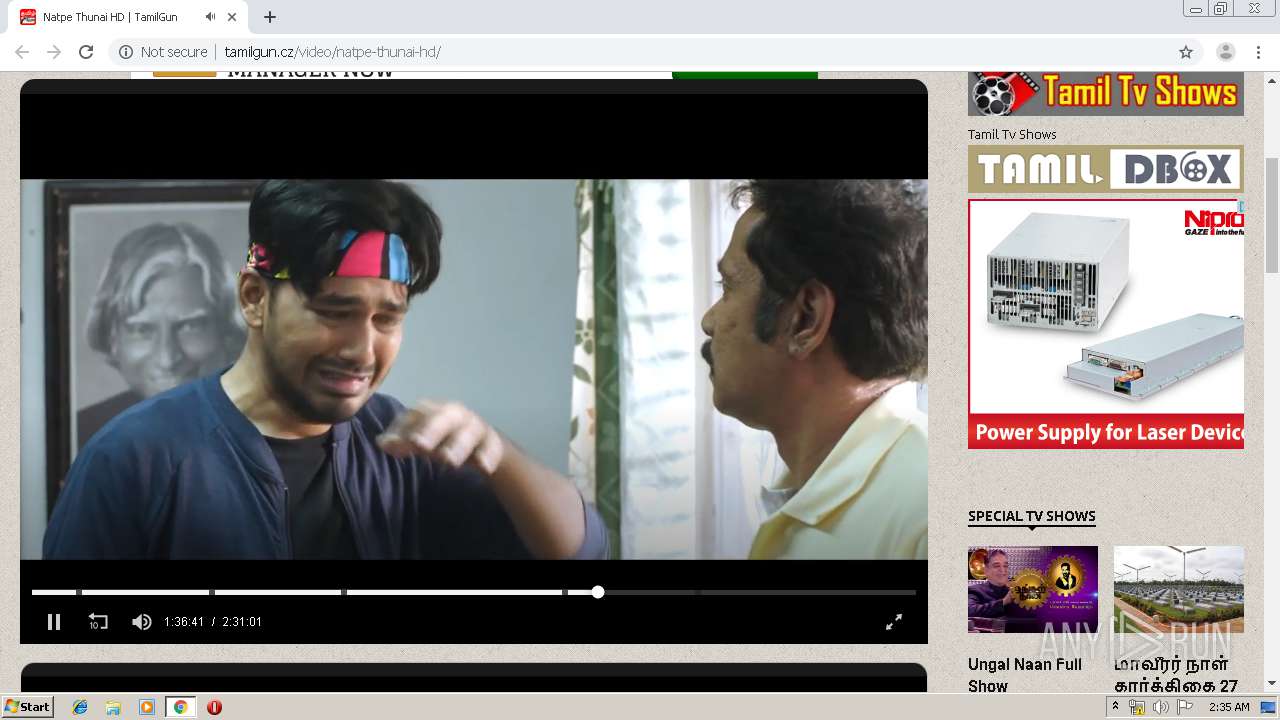Click Show Desktop button
This screenshot has width=1280, height=720.
click(1268, 707)
